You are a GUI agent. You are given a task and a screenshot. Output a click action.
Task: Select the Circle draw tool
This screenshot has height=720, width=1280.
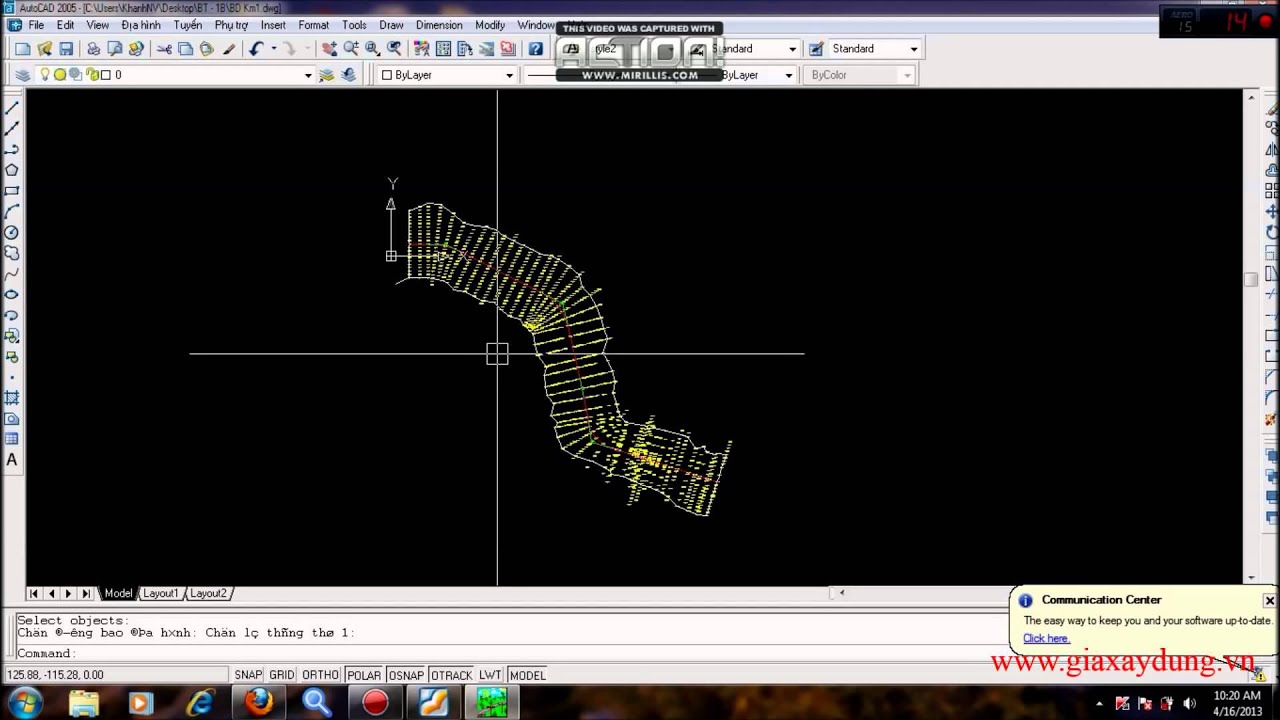[12, 232]
